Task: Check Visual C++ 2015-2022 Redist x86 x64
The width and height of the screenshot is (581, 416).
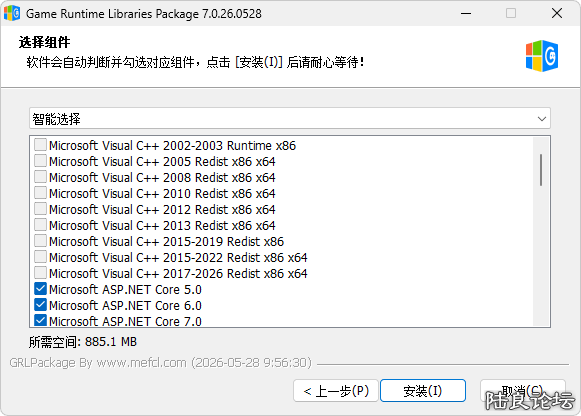Action: click(40, 257)
